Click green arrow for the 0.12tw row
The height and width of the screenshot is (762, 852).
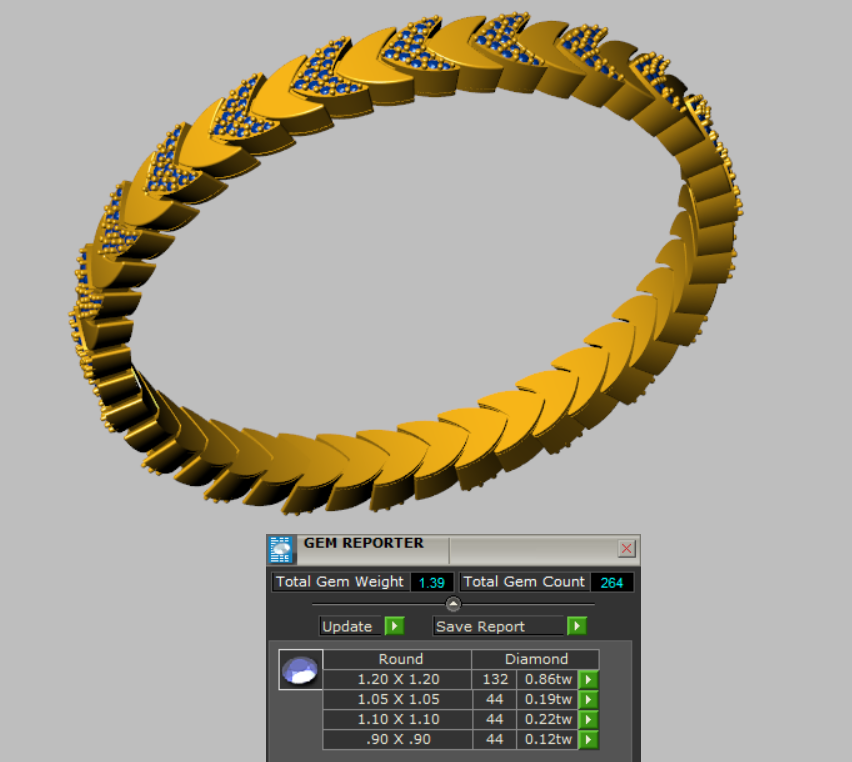(589, 740)
